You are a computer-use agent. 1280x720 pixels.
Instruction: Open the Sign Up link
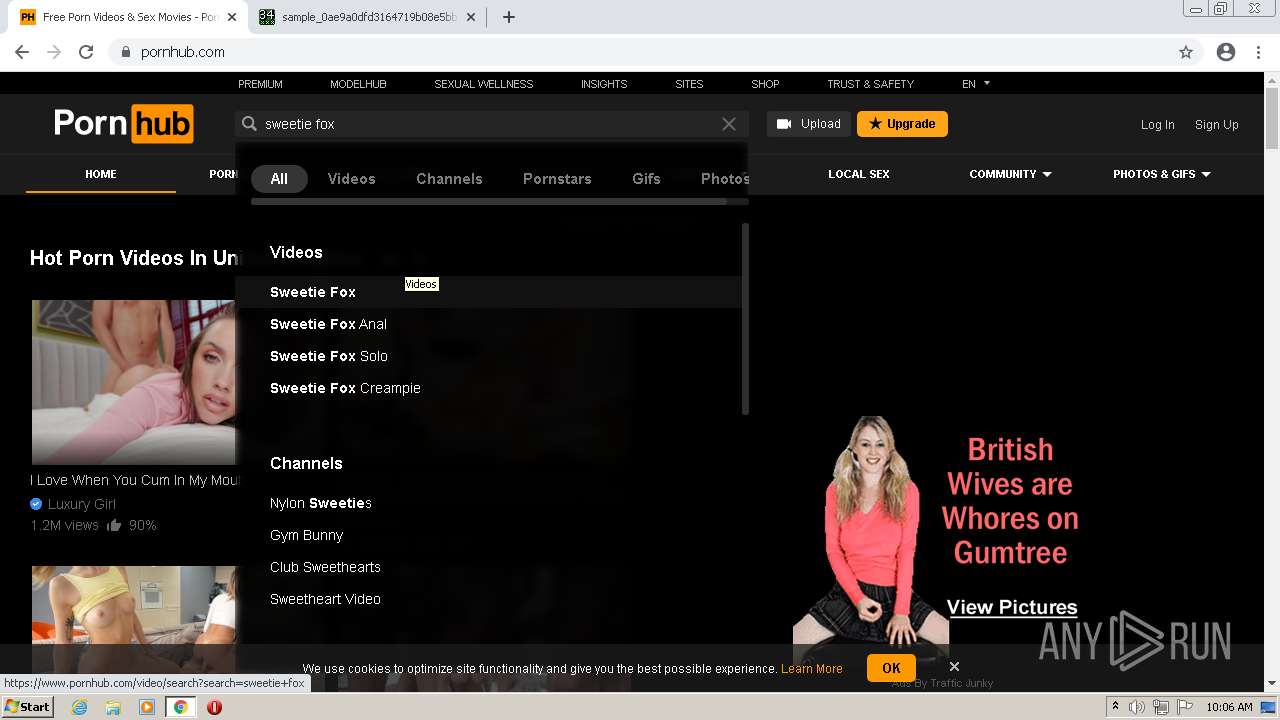click(1217, 125)
